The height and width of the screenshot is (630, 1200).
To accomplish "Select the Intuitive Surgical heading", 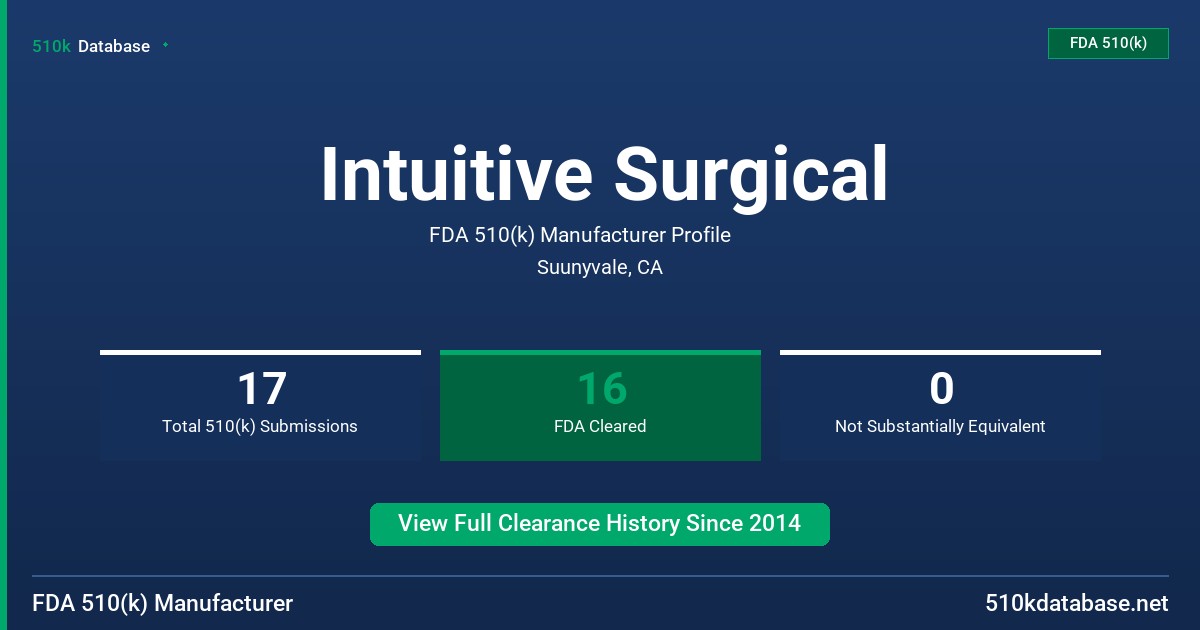I will [x=604, y=174].
